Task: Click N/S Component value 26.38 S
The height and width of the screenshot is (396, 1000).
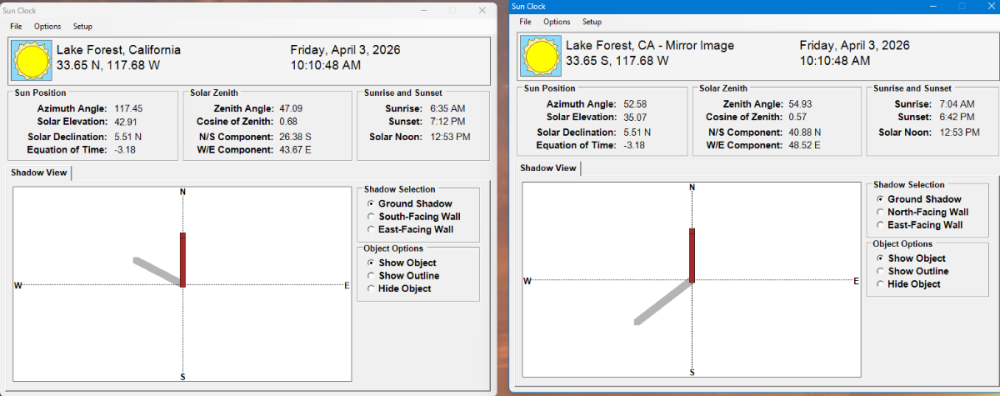Action: pyautogui.click(x=295, y=136)
